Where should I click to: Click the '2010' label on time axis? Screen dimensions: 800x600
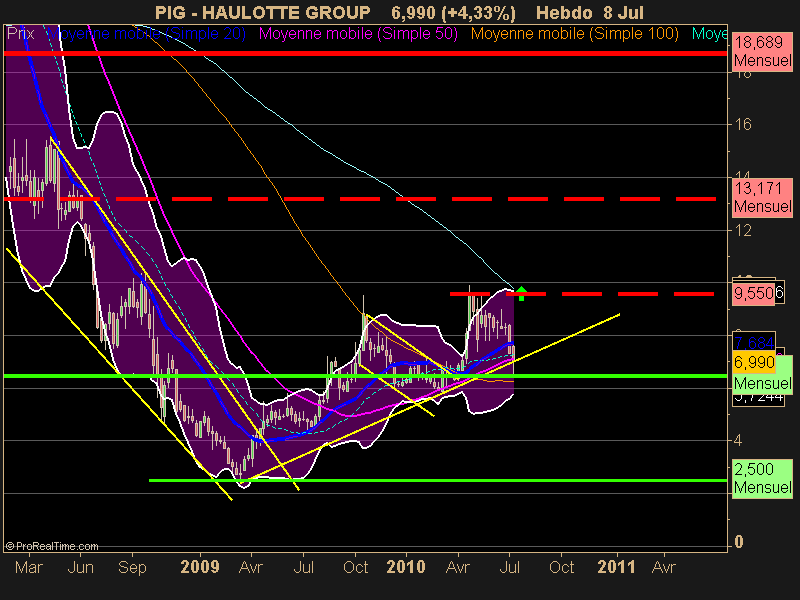tap(406, 567)
